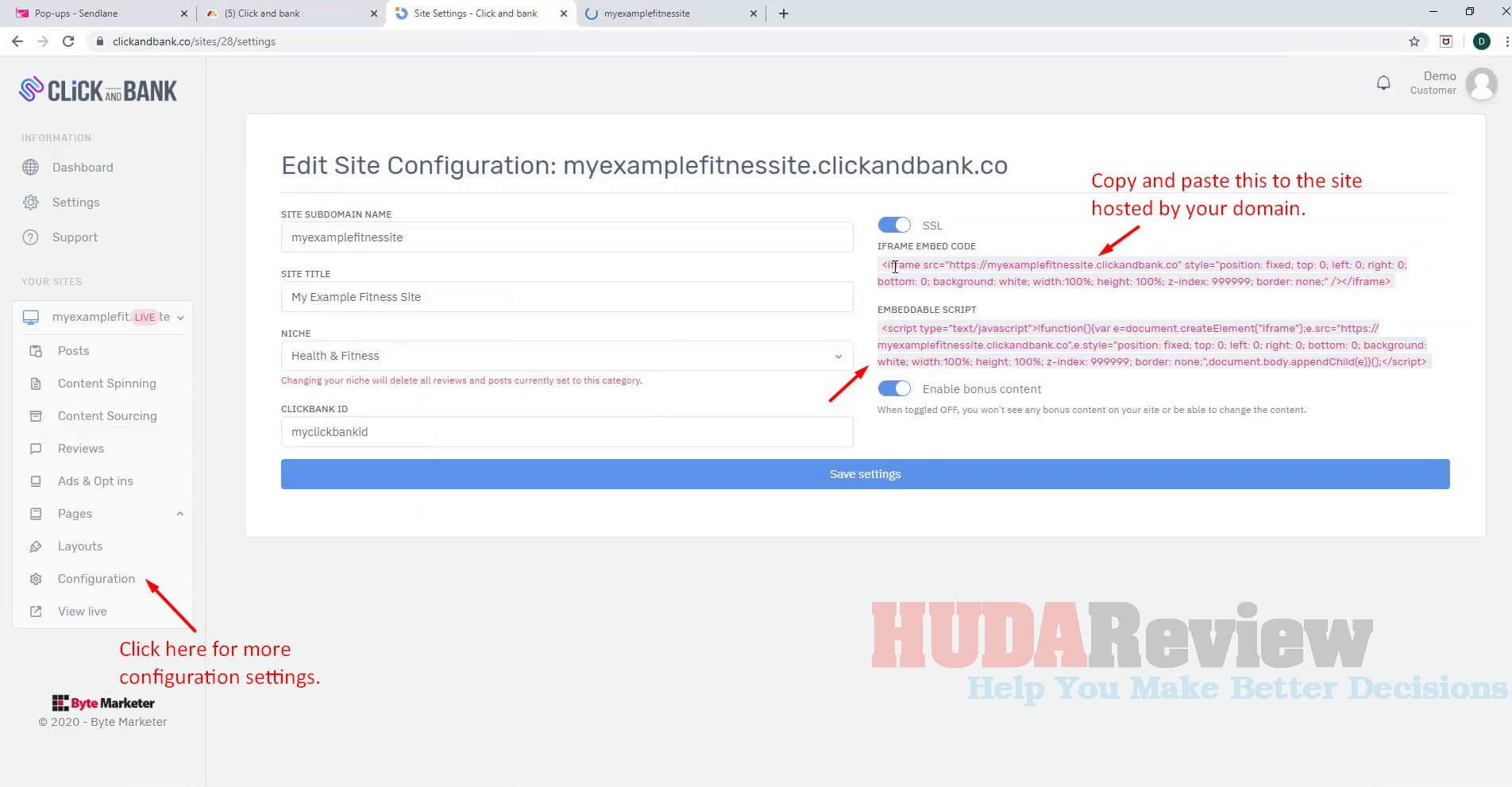Go back in browser history

[17, 41]
